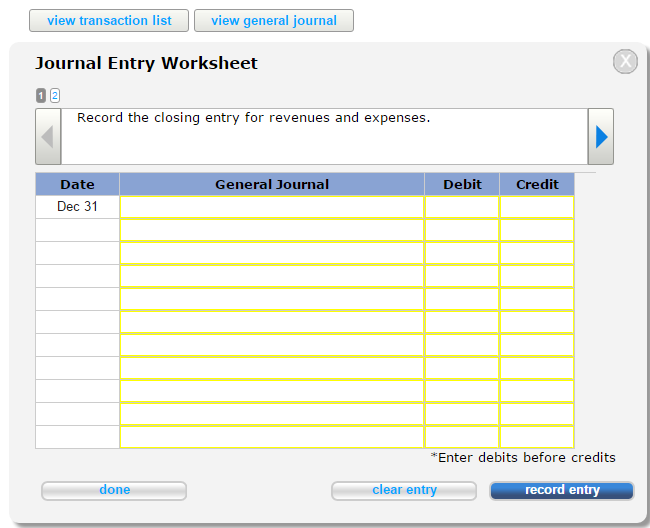The image size is (650, 528).
Task: Click General Journal field in Dec 31 row
Action: tap(272, 207)
